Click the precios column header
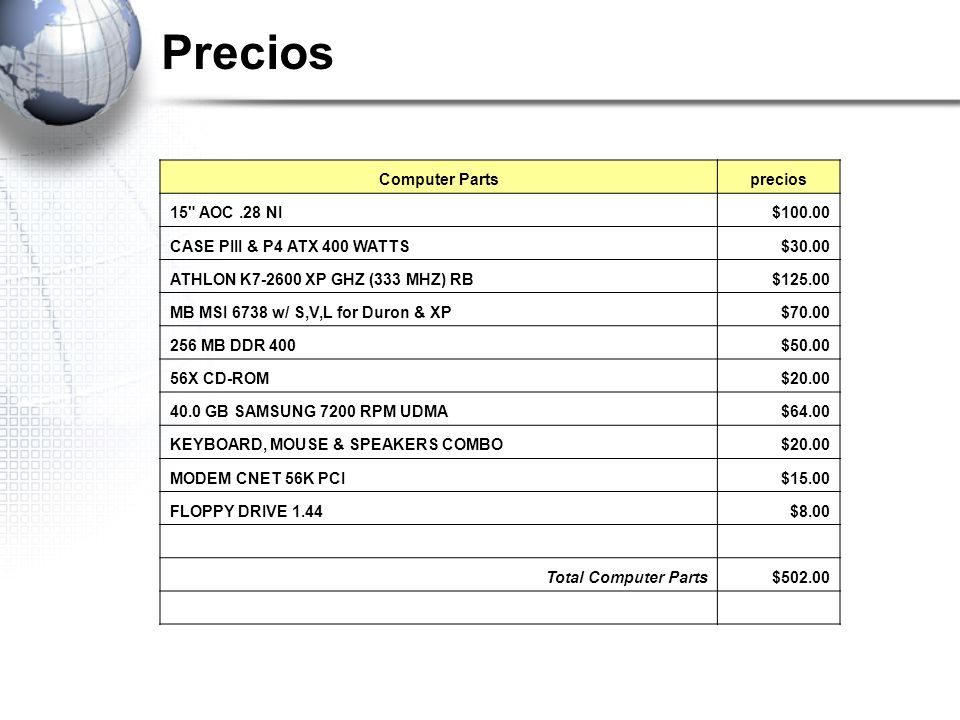 coord(778,178)
